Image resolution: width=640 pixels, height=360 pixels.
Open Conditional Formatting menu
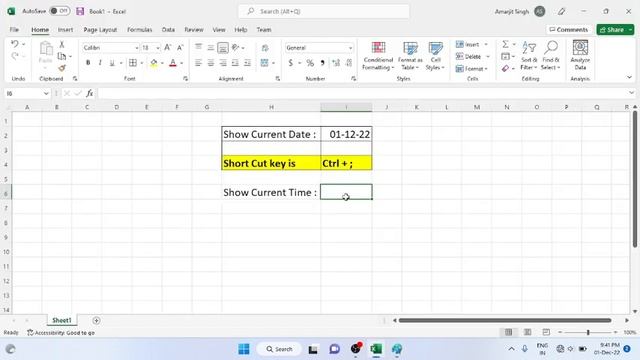[378, 56]
